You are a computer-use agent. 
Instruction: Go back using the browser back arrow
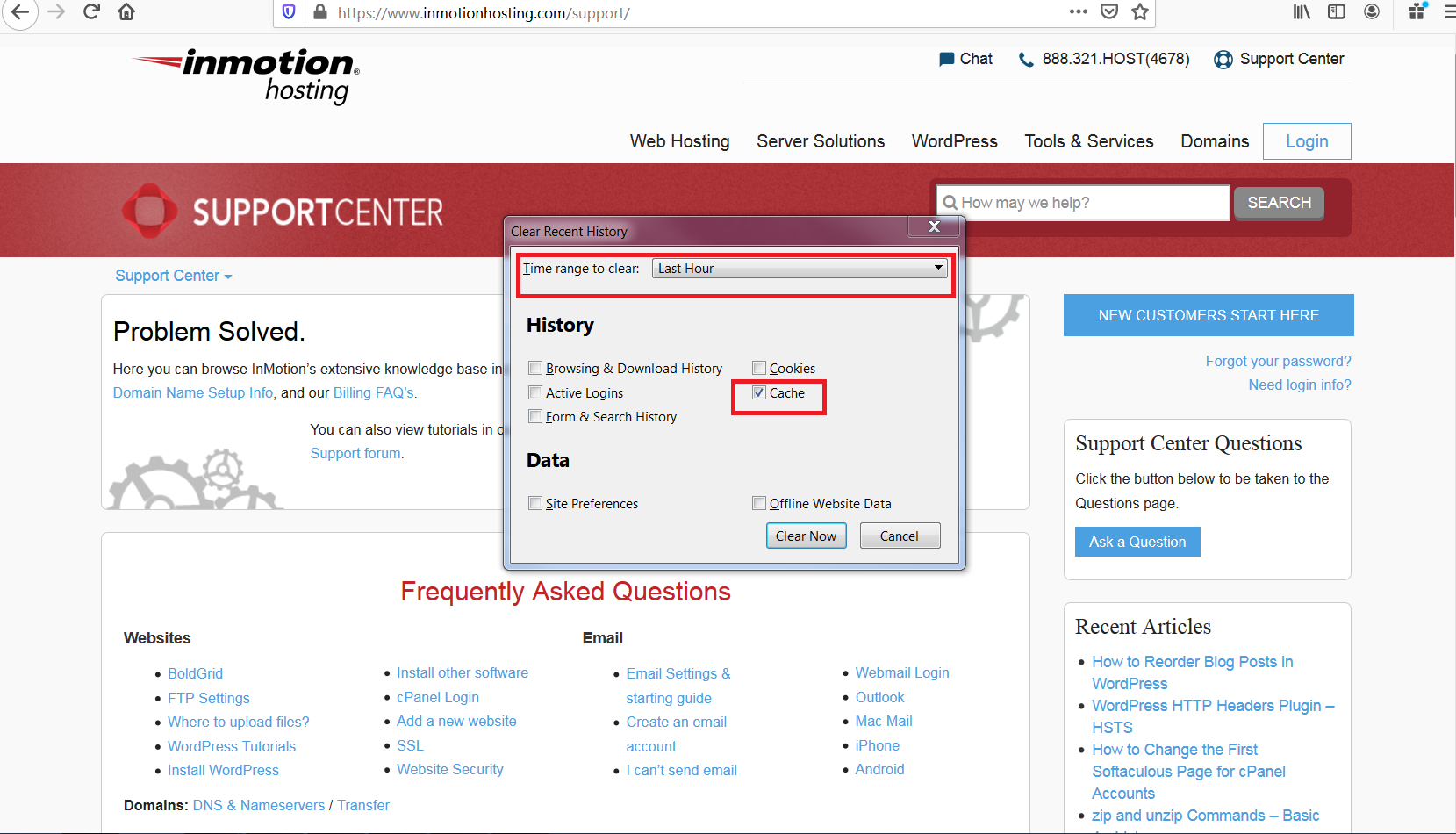click(19, 12)
